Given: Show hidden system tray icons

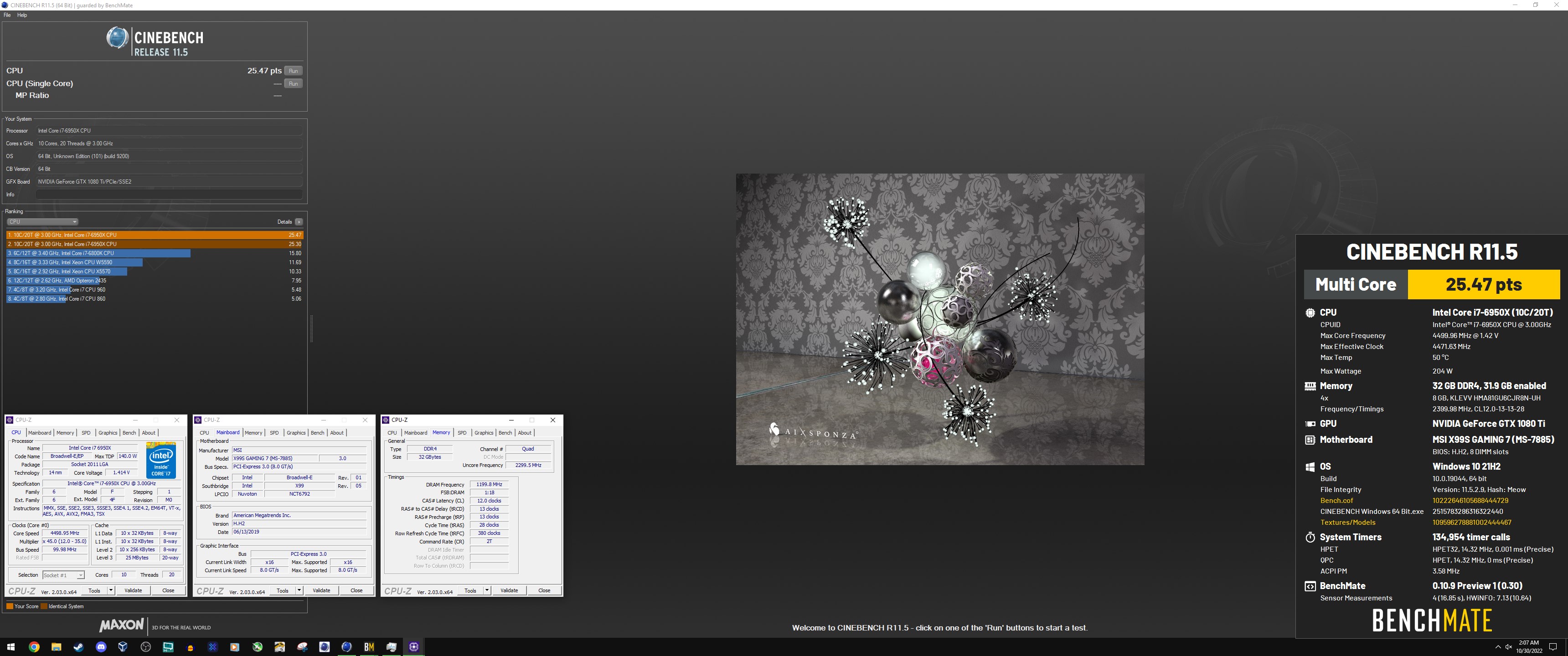Looking at the screenshot, I should click(1497, 647).
